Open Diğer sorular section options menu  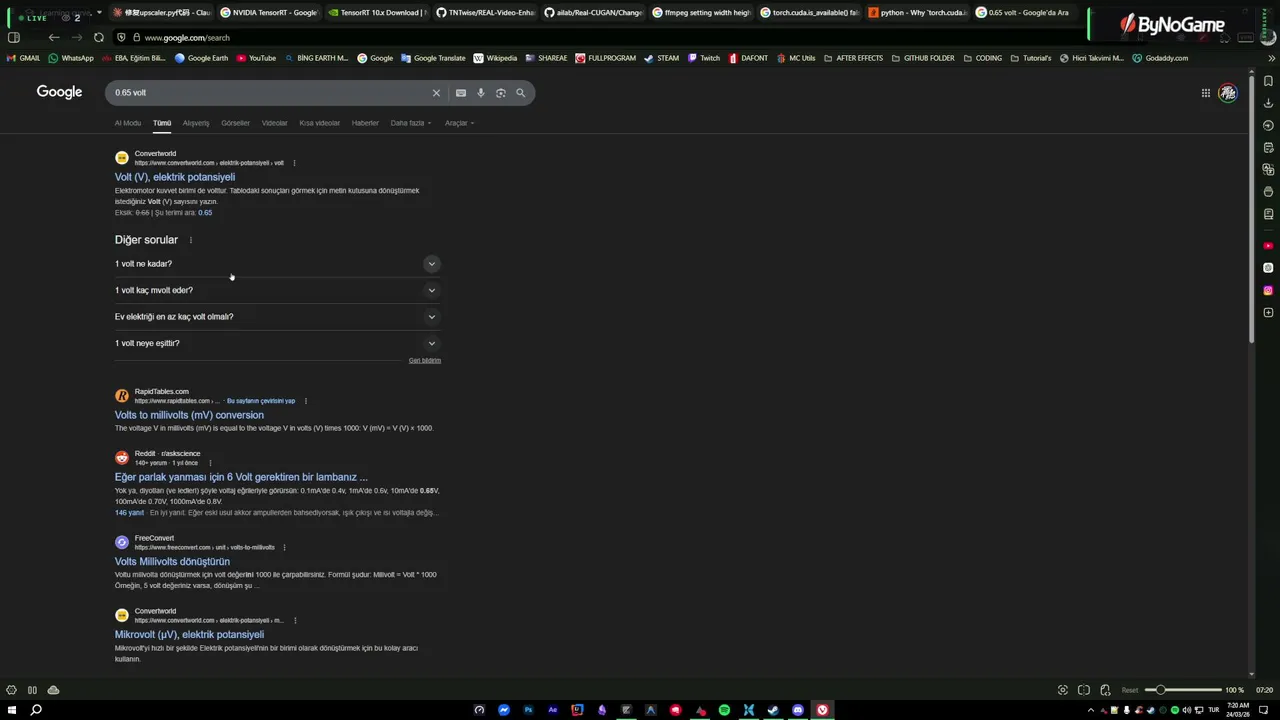click(x=191, y=240)
